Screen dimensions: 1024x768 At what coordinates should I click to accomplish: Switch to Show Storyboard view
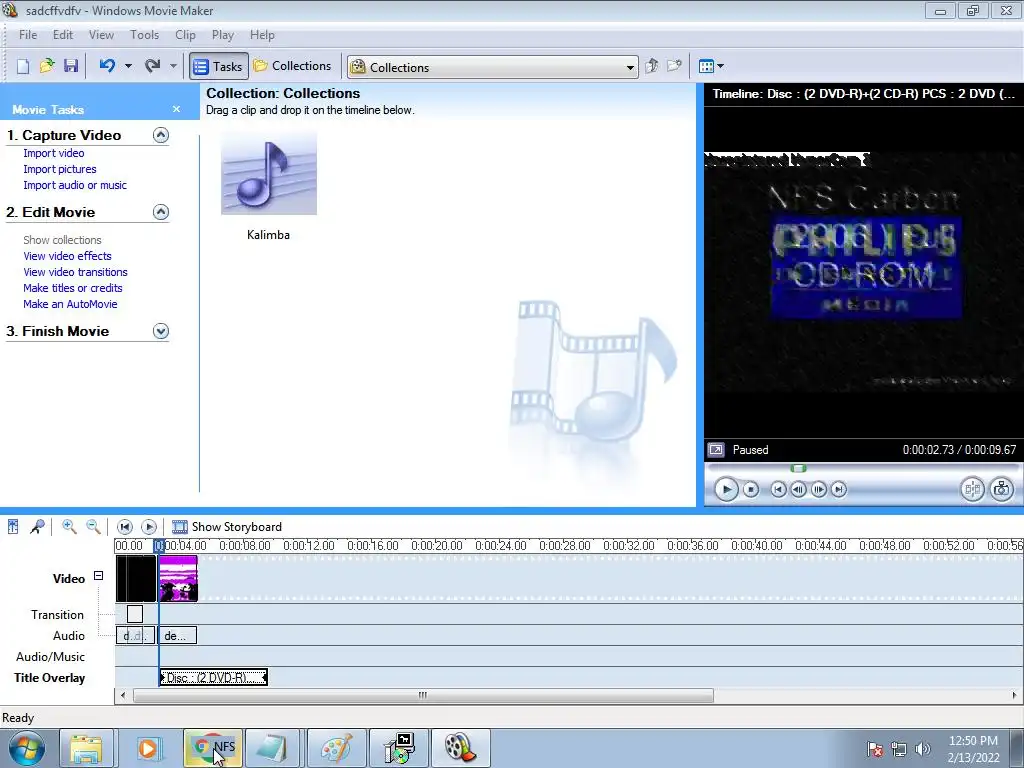pos(227,527)
